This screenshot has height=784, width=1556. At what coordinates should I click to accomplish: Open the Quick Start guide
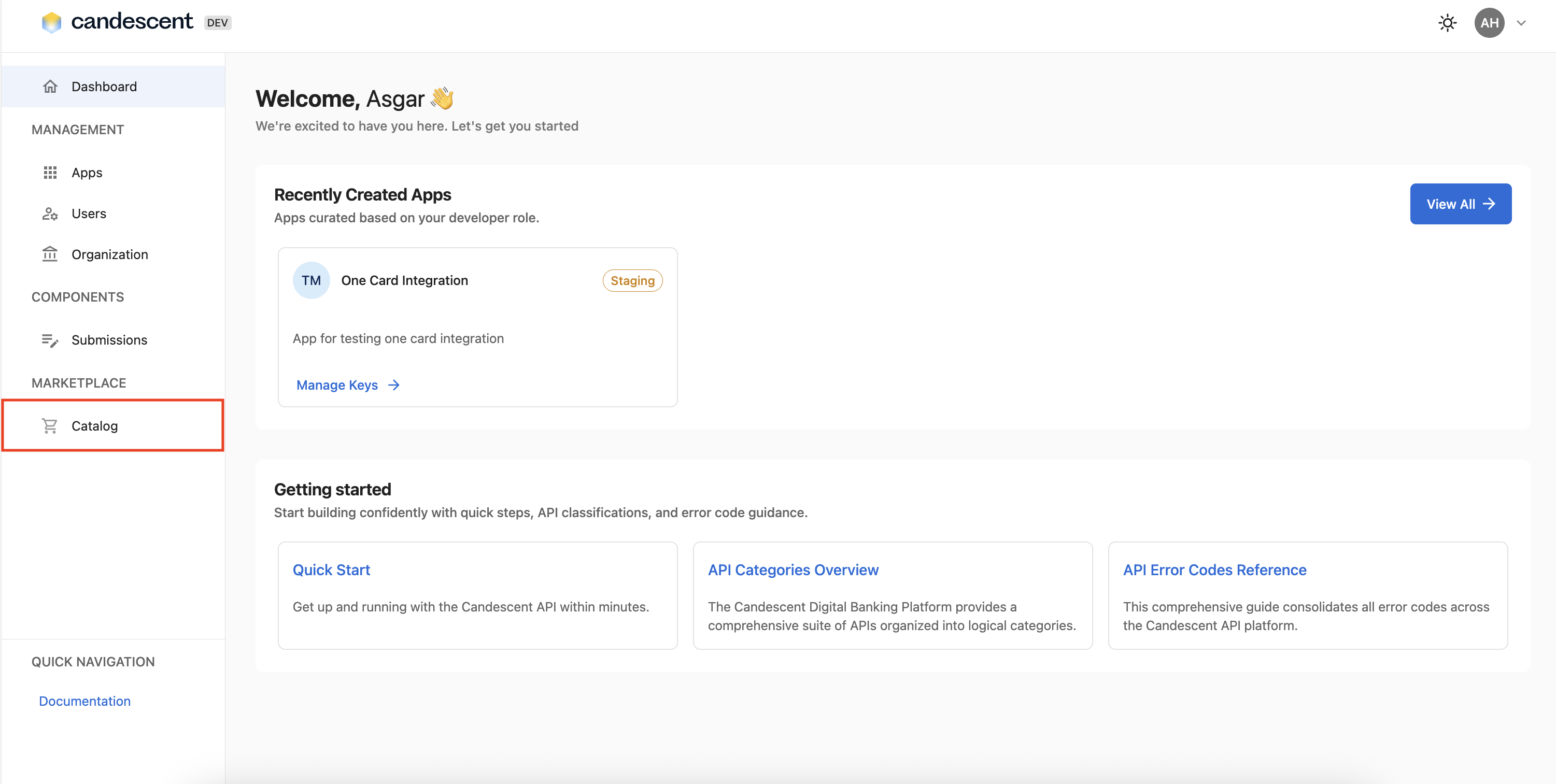[x=331, y=569]
